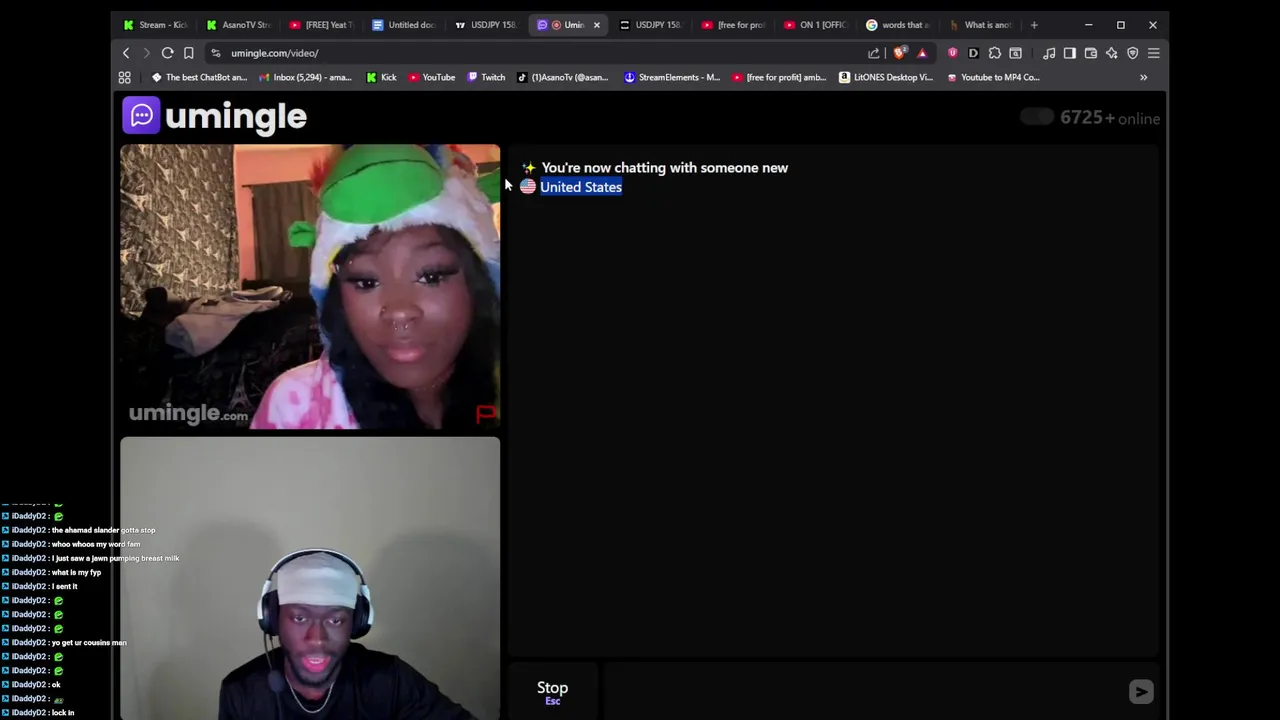Open the extensions puzzle-piece menu
Screen dimensions: 1280x720
(994, 53)
